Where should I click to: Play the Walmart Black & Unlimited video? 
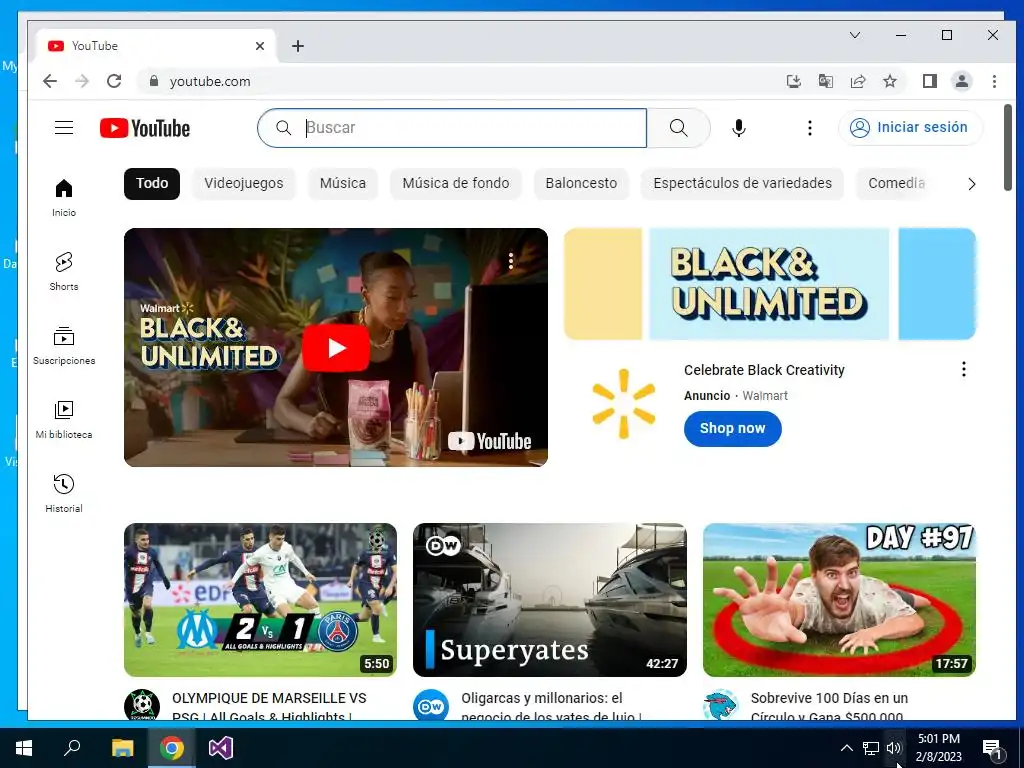(x=336, y=347)
